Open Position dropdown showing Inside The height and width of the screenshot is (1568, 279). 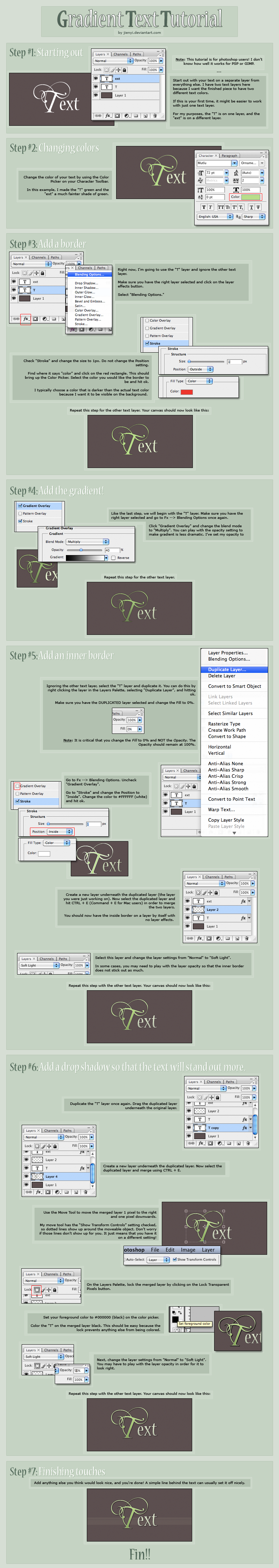click(60, 831)
